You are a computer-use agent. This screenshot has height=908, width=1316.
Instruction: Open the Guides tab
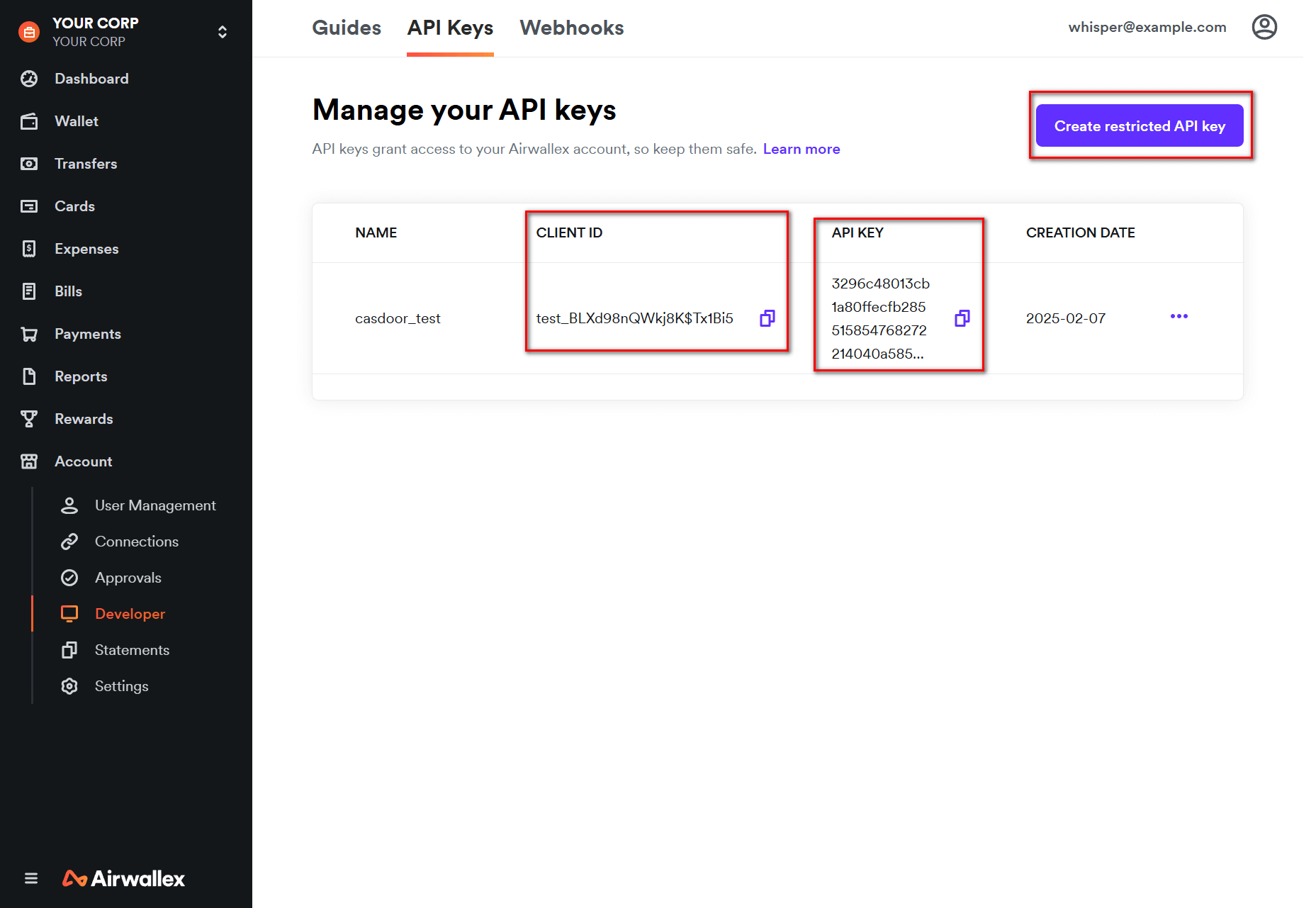pos(347,28)
